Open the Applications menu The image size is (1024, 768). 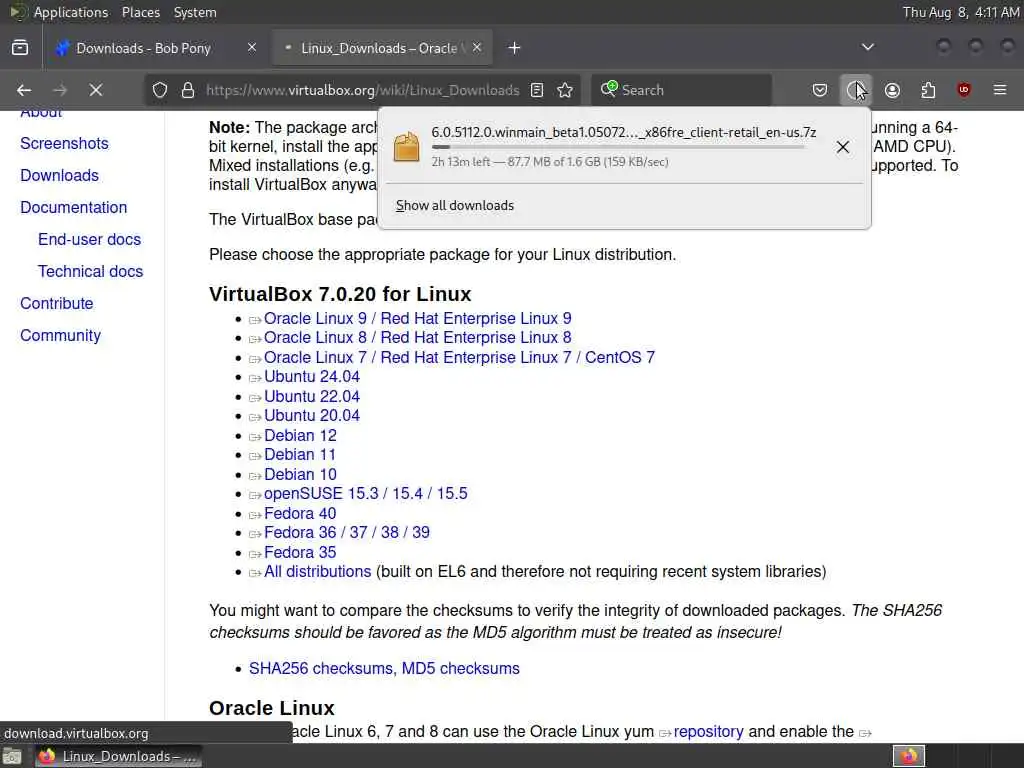coord(71,12)
